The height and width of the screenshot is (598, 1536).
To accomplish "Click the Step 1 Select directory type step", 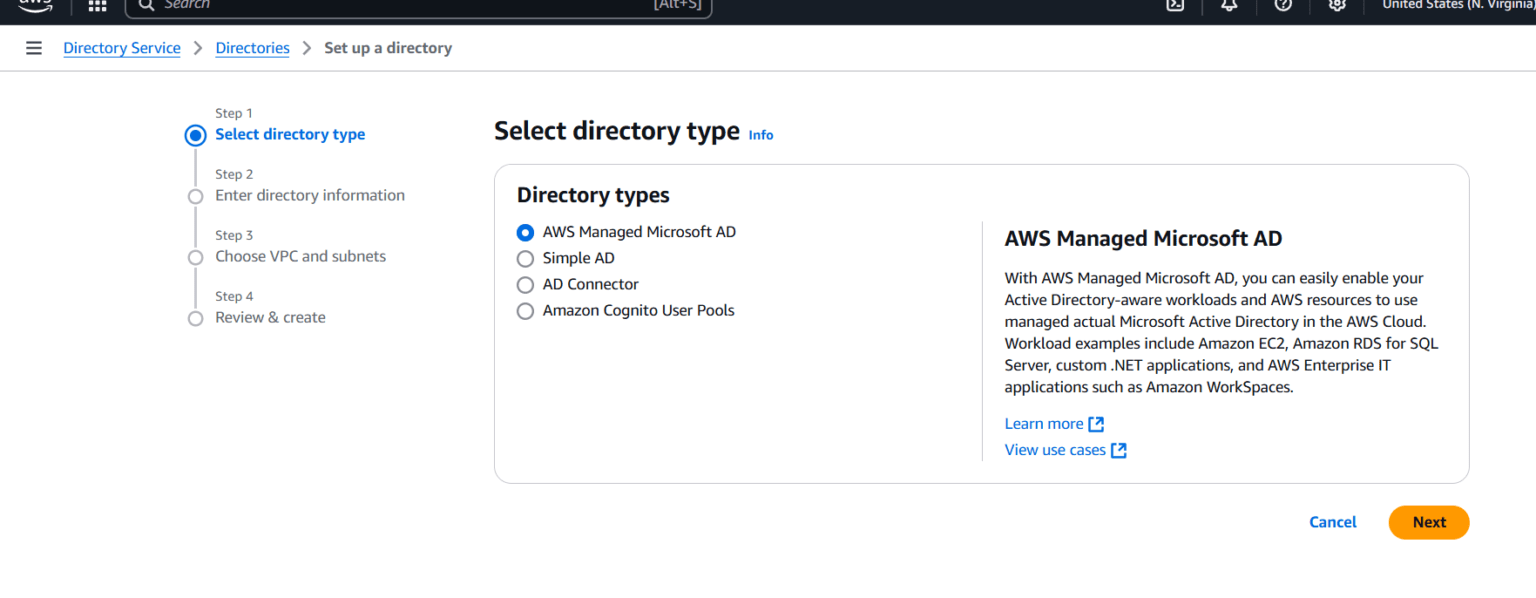I will click(x=290, y=134).
